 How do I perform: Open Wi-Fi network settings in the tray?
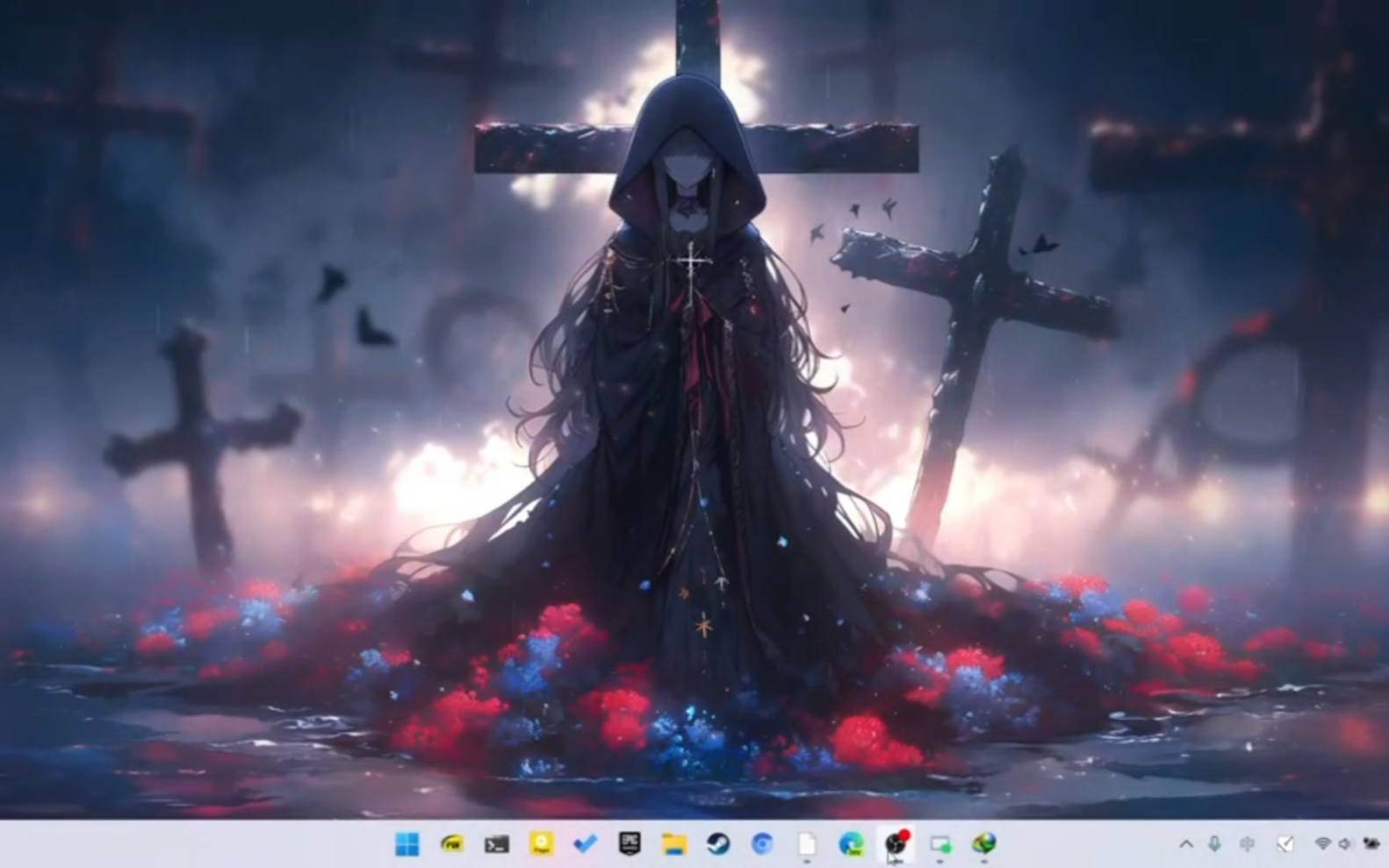click(1322, 844)
